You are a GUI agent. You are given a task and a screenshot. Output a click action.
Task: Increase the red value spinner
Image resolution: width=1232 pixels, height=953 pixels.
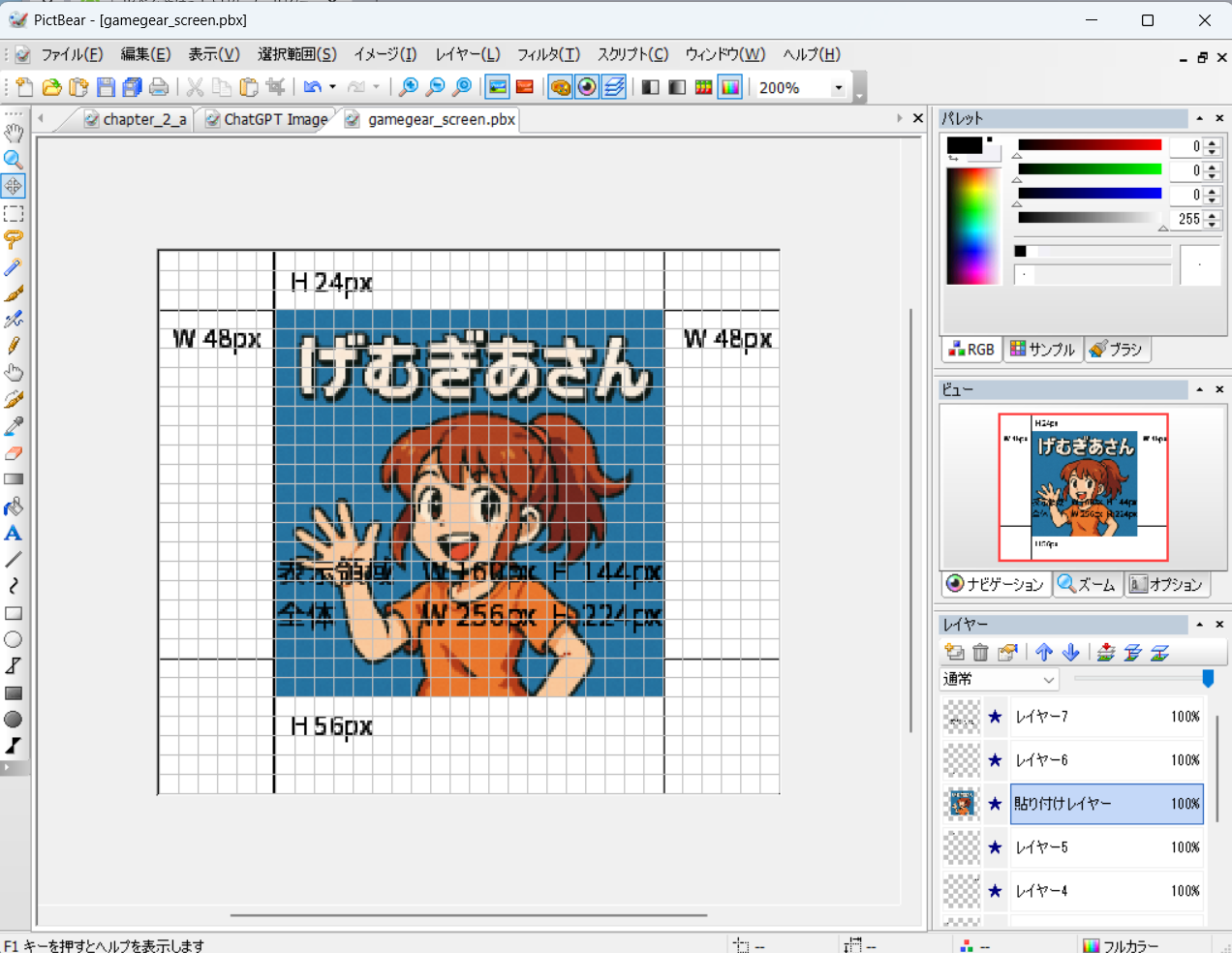click(x=1213, y=141)
